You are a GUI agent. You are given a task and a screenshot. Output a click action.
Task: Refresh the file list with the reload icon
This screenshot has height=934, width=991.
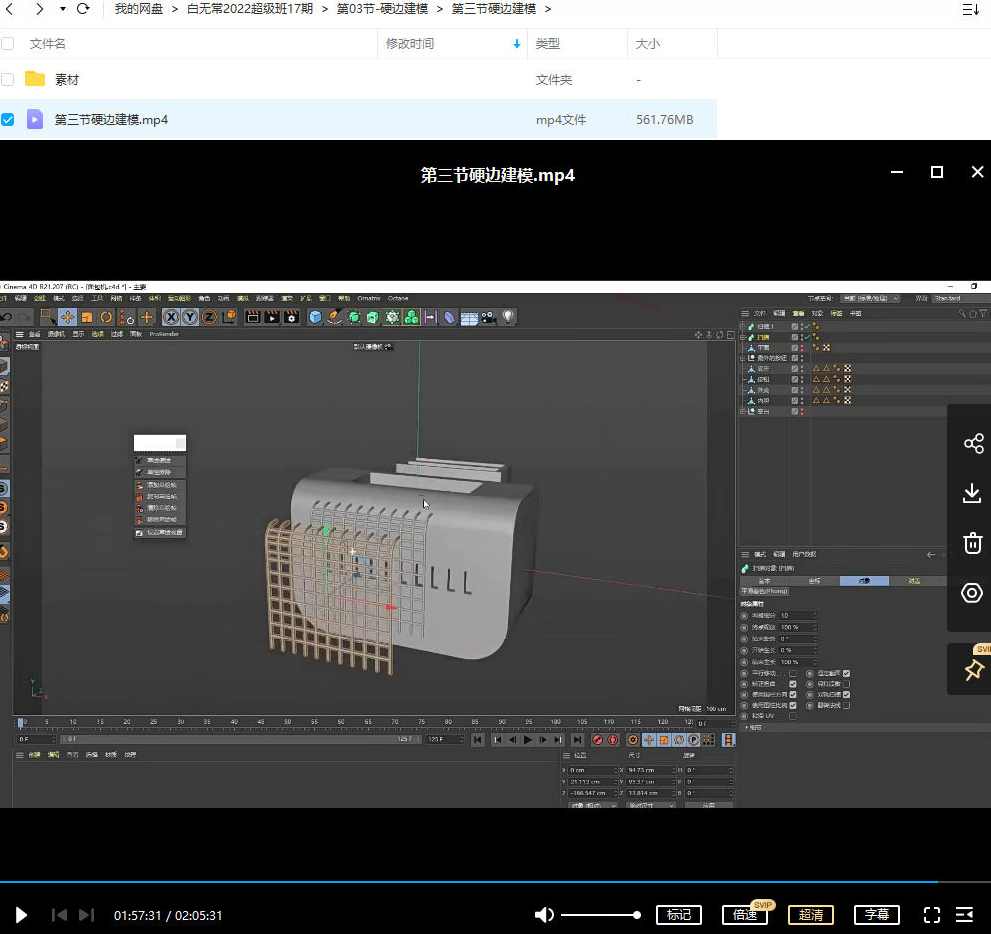tap(83, 9)
